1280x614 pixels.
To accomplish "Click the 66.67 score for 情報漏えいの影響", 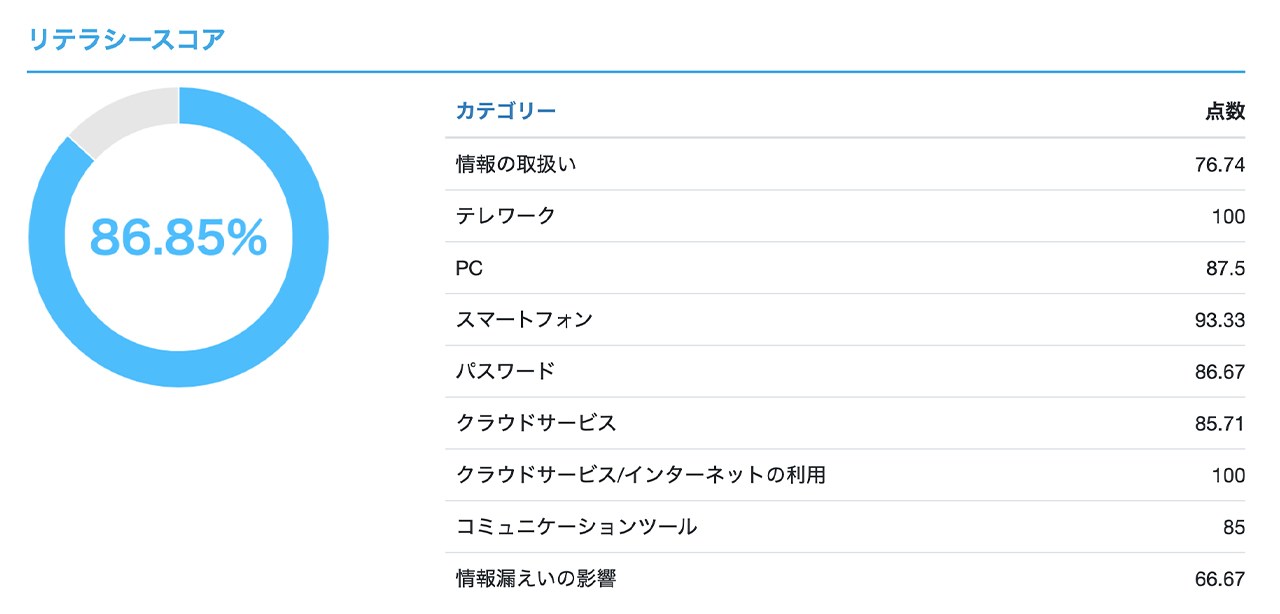I will pyautogui.click(x=1220, y=579).
